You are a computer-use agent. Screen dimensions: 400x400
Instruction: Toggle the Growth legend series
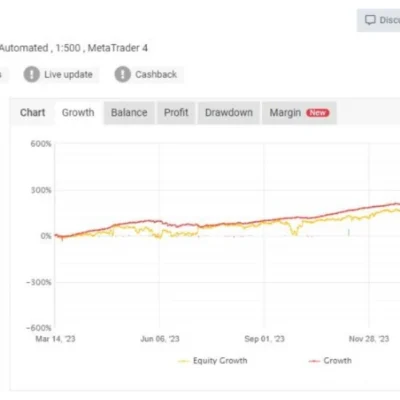(330, 361)
